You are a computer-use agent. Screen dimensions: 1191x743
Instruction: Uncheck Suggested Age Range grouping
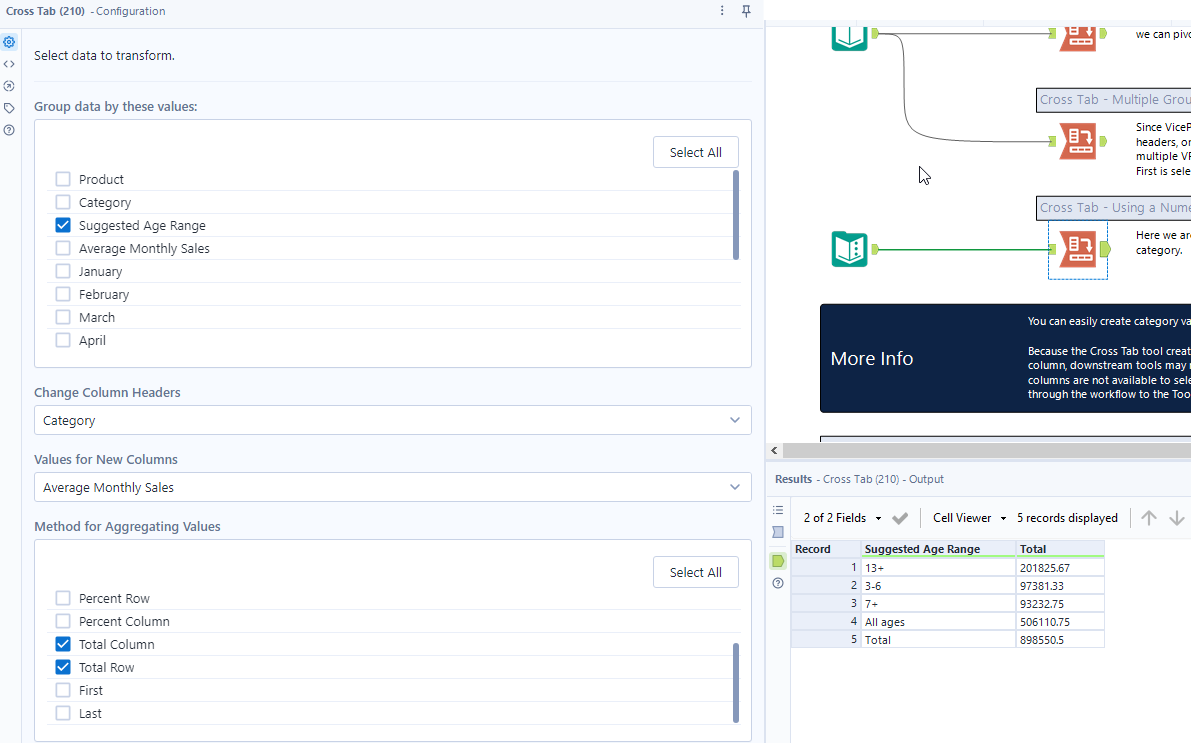point(63,225)
